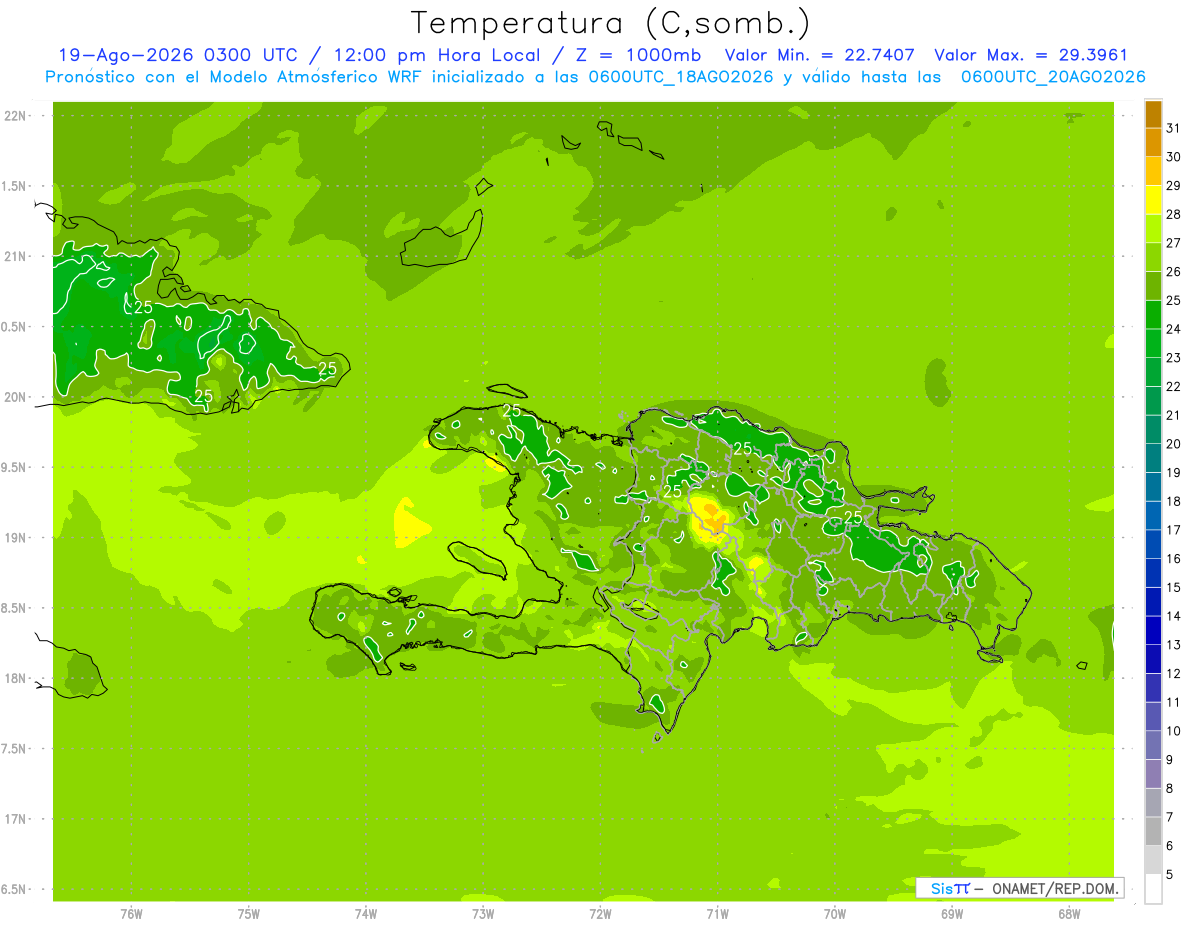Image resolution: width=1200 pixels, height=927 pixels.
Task: Click the "29" color scale value
Action: (x=1173, y=185)
